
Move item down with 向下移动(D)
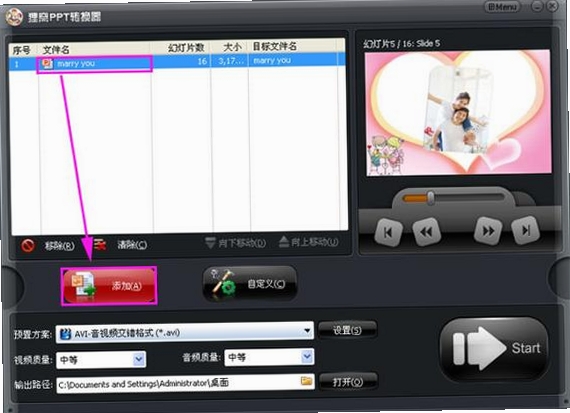[236, 243]
